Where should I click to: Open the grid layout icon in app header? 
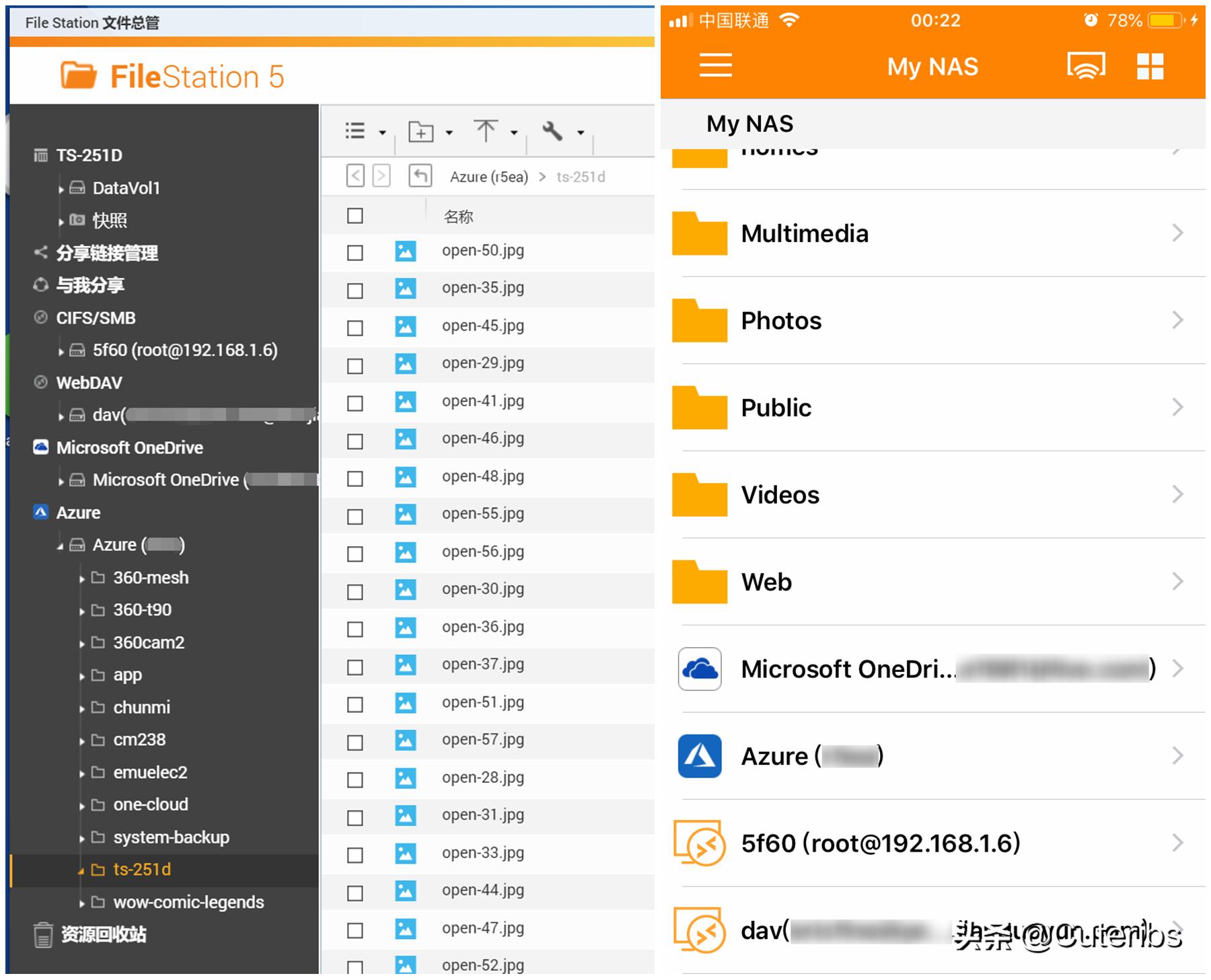[1152, 66]
